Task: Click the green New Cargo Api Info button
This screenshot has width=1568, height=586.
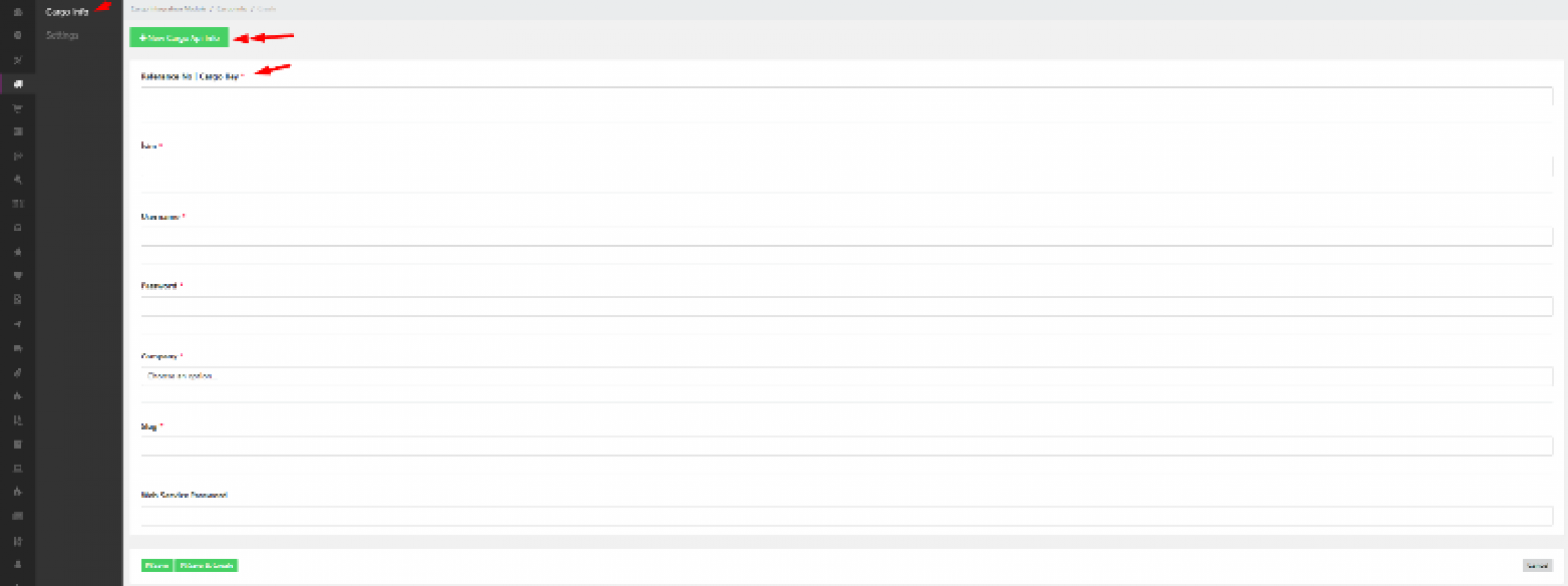Action: [179, 38]
